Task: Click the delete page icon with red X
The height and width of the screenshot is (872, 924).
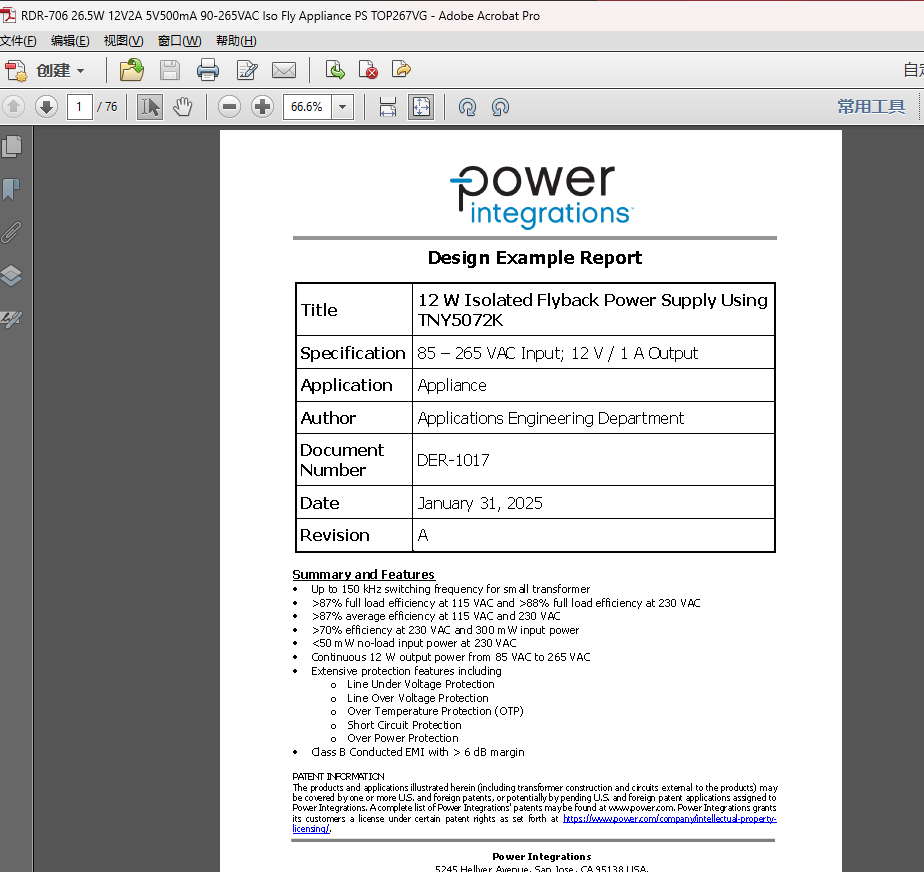Action: pos(368,70)
